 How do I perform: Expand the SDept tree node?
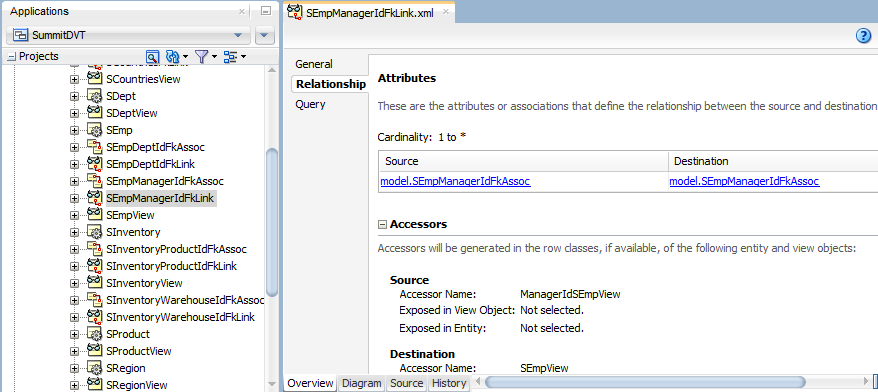[x=74, y=96]
